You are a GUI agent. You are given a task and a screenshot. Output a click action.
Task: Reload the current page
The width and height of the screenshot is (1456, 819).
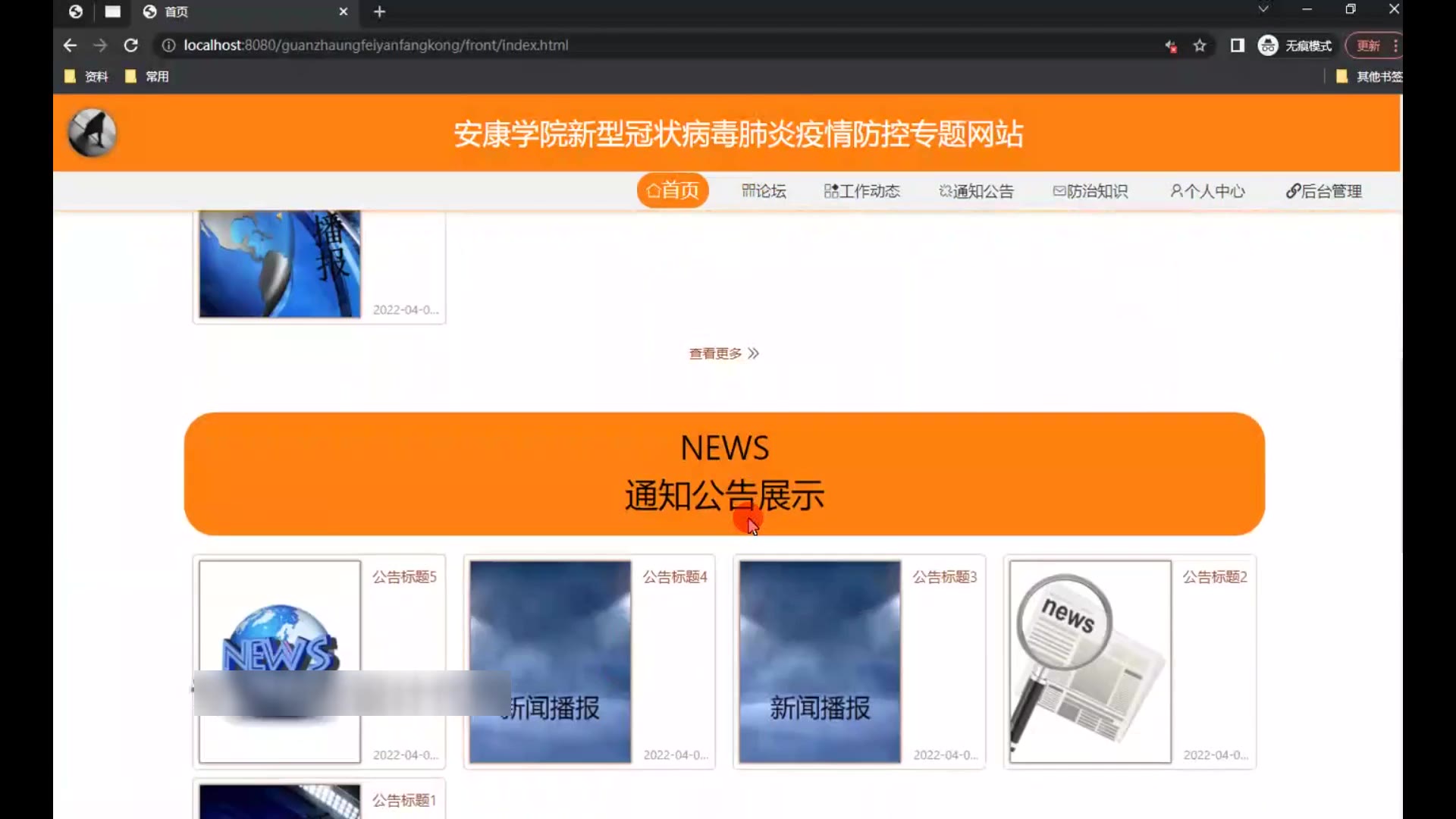130,45
